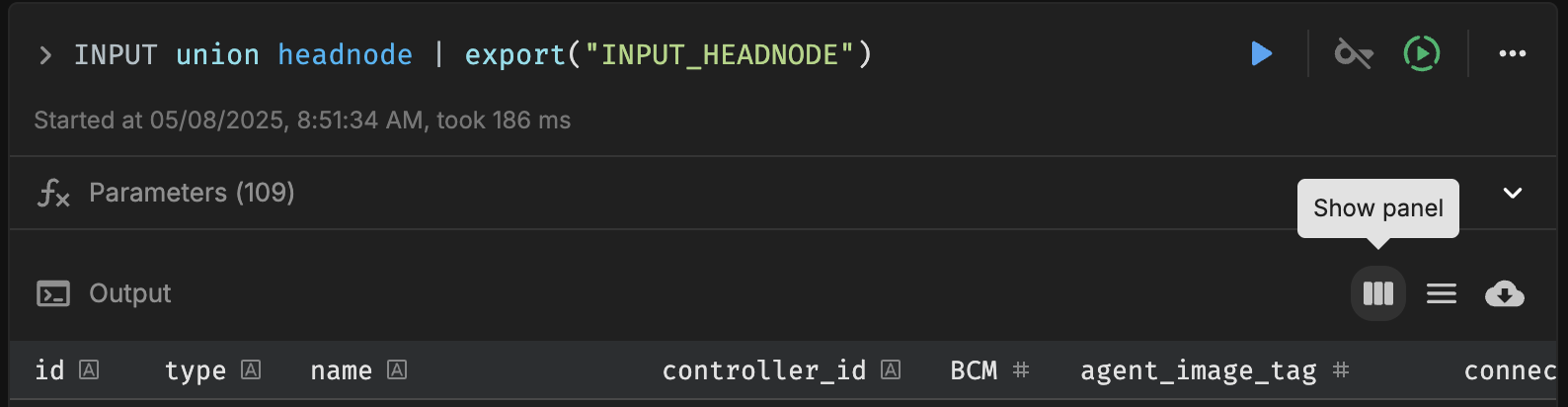Open the three-dots more options menu
Image resolution: width=1568 pixels, height=407 pixels.
pyautogui.click(x=1513, y=53)
